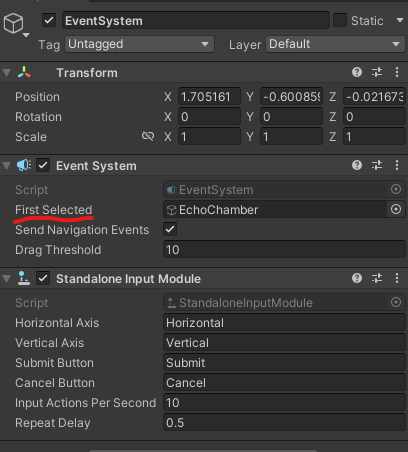Image resolution: width=408 pixels, height=452 pixels.
Task: Open Event System presets selector icon
Action: (377, 165)
